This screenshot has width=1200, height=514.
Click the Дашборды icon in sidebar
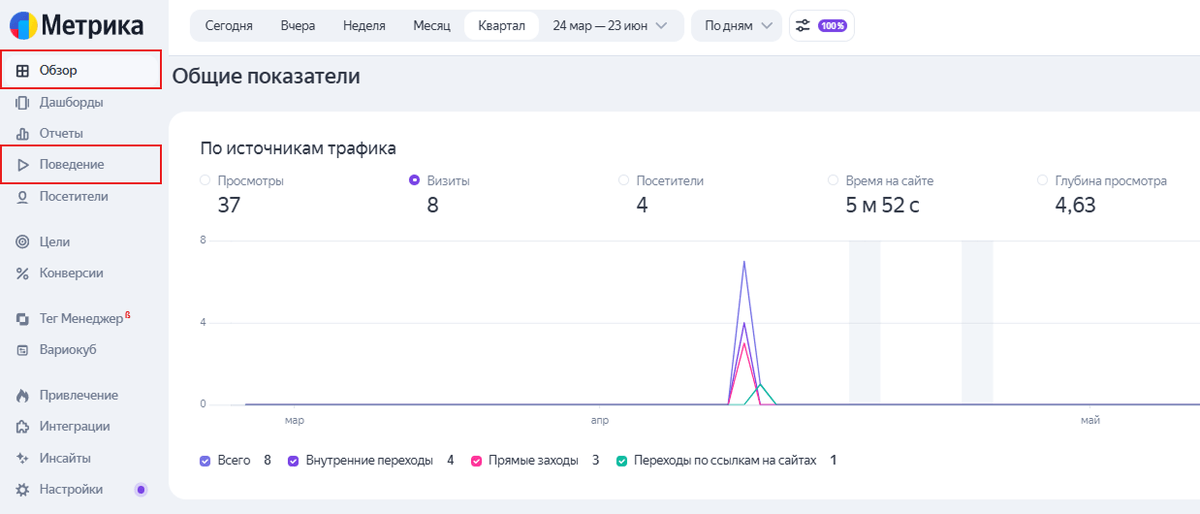pyautogui.click(x=22, y=102)
